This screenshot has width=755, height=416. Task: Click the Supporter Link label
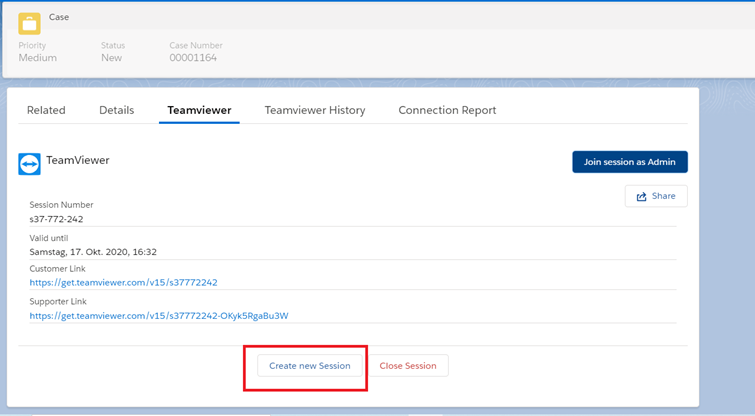coord(58,301)
